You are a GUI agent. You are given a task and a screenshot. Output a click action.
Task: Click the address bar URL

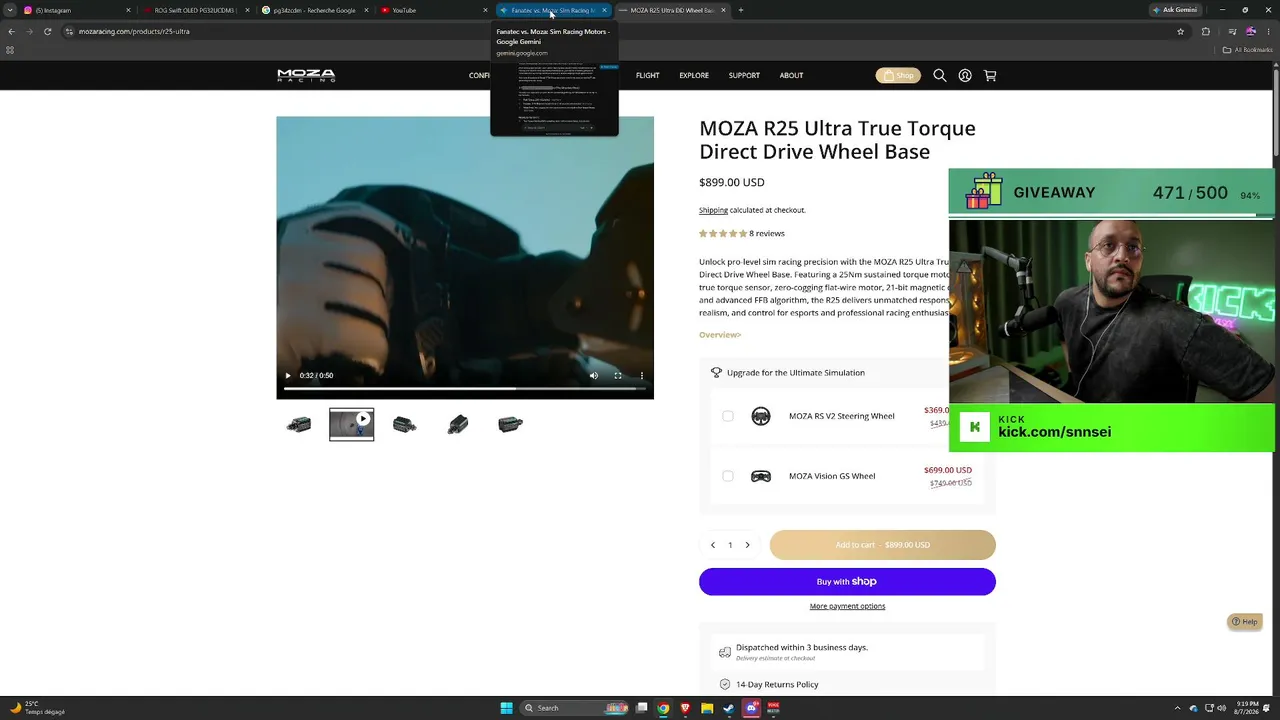click(x=134, y=31)
